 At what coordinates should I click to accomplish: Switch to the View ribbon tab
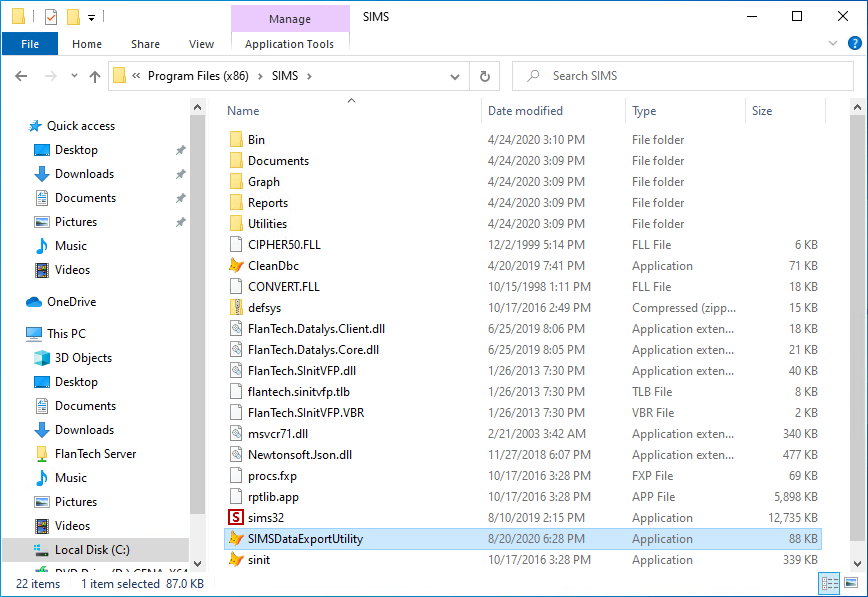(x=201, y=44)
